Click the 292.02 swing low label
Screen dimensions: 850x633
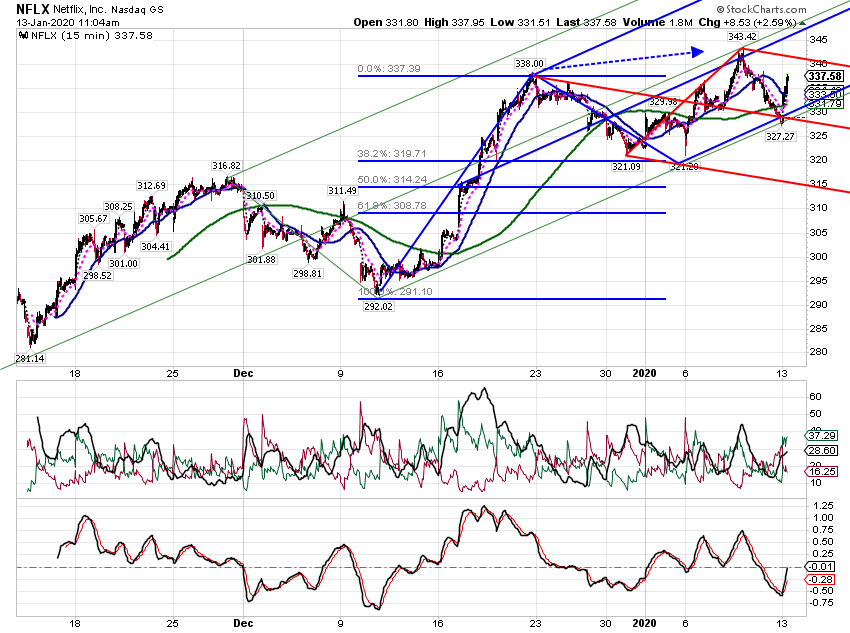(x=378, y=307)
